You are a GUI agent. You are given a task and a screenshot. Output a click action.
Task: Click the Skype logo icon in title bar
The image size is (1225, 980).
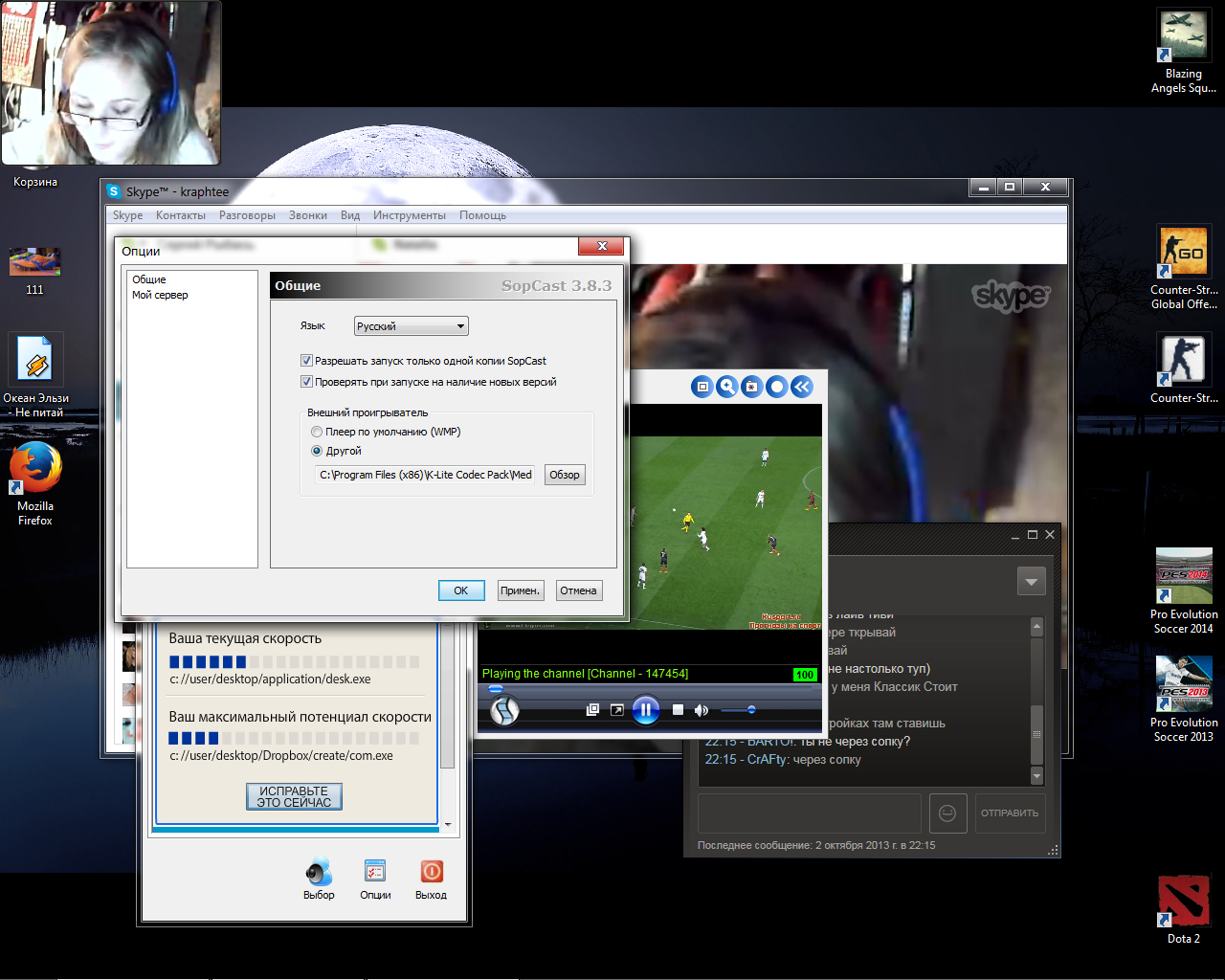pyautogui.click(x=114, y=191)
